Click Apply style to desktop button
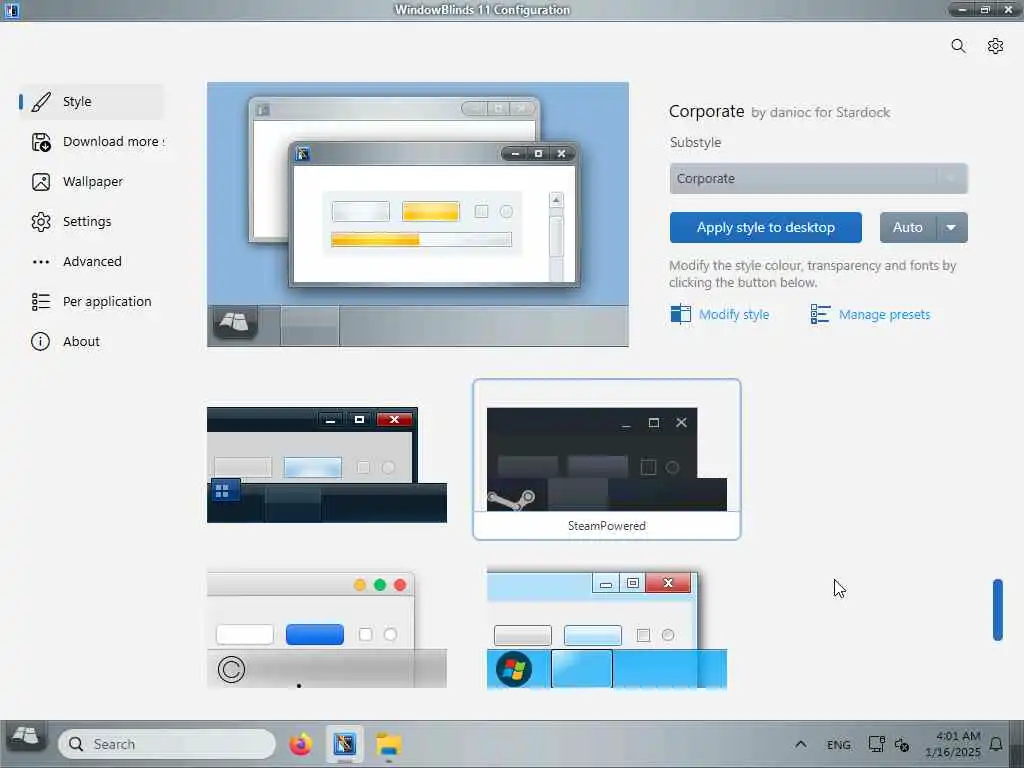1024x768 pixels. tap(765, 227)
